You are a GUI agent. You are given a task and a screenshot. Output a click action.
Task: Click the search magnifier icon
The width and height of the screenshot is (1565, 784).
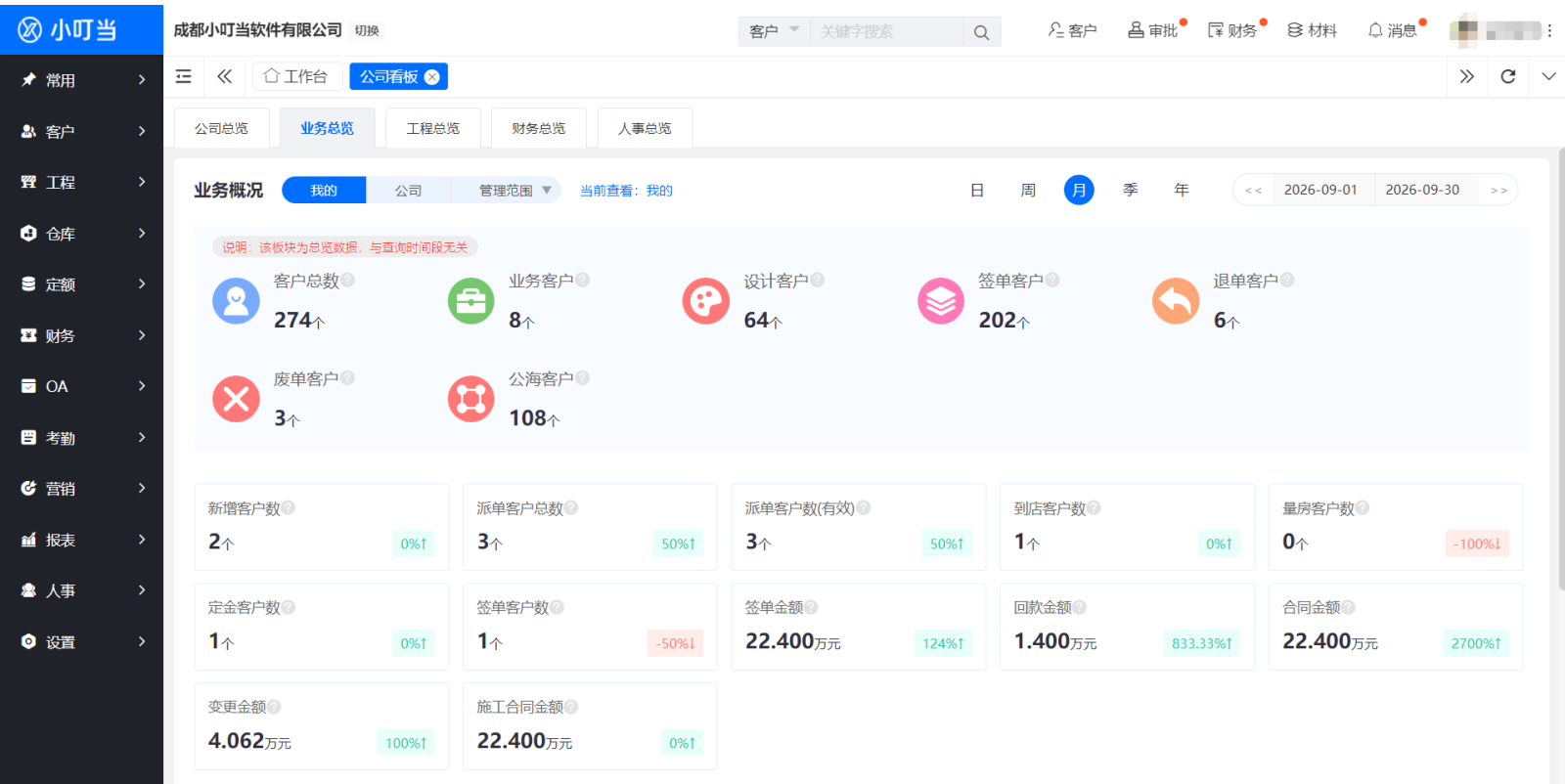point(981,32)
